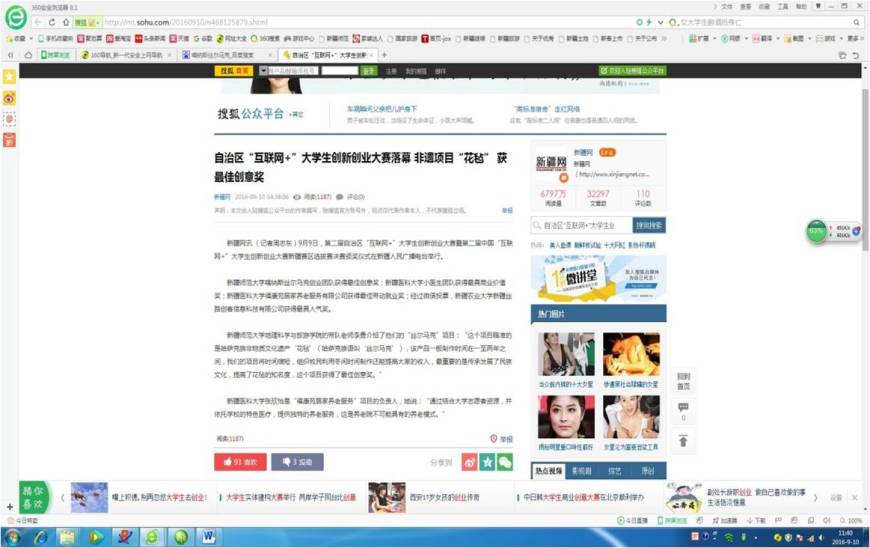
Task: Share the article to WeChat
Action: pos(505,462)
